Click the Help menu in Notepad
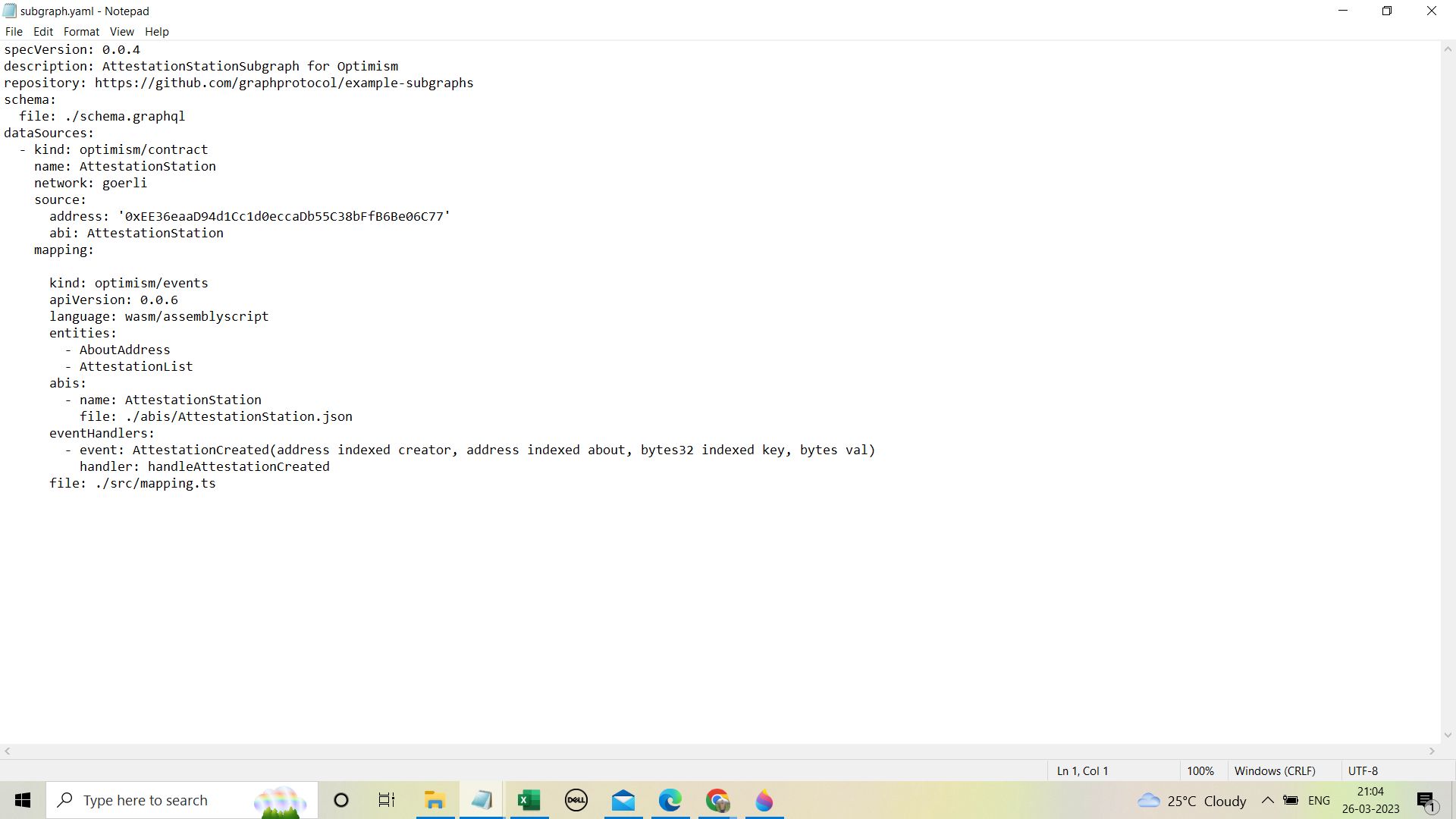The height and width of the screenshot is (819, 1456). coord(157,31)
